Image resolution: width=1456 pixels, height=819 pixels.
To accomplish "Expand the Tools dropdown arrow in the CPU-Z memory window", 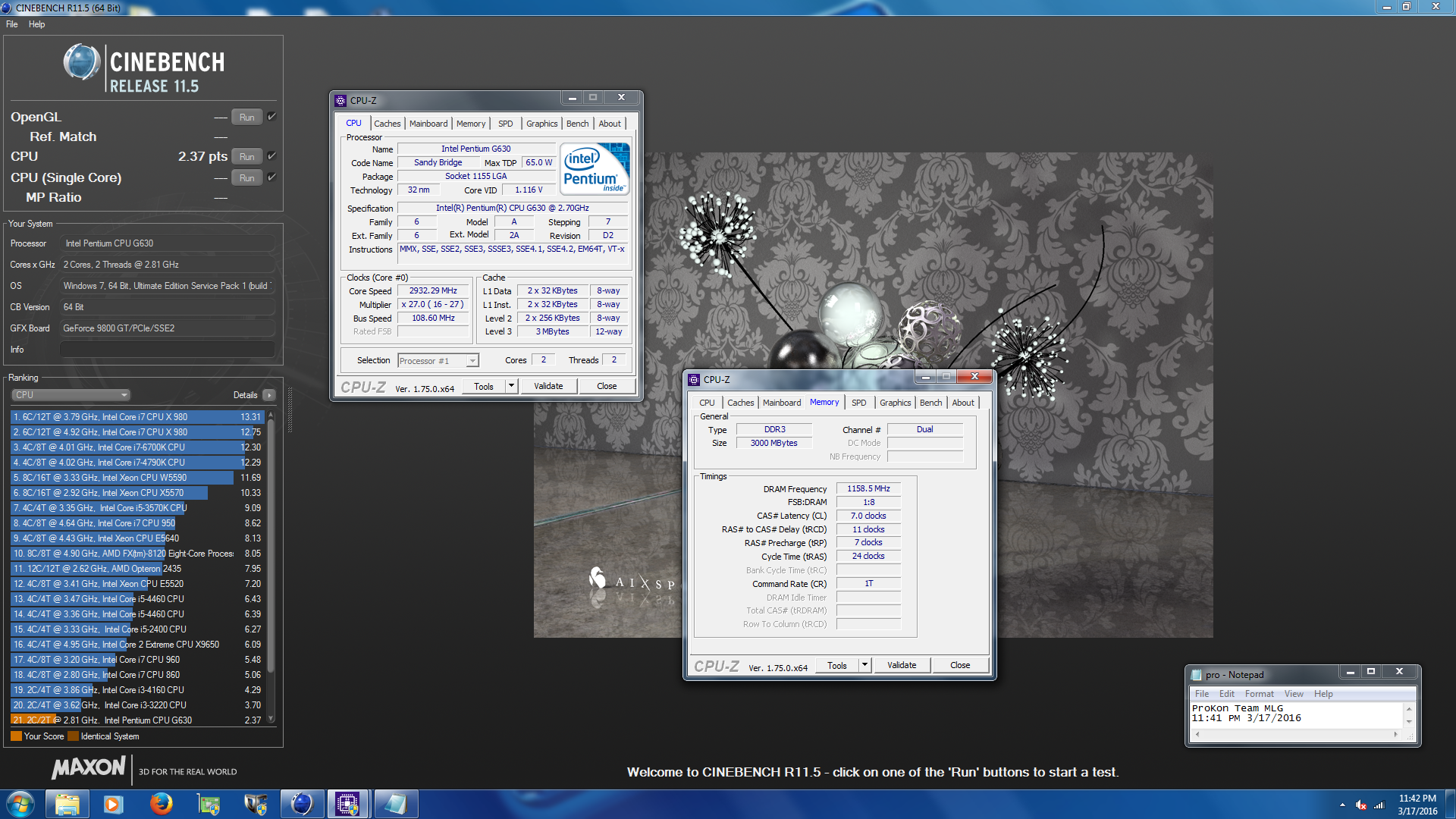I will pyautogui.click(x=864, y=665).
